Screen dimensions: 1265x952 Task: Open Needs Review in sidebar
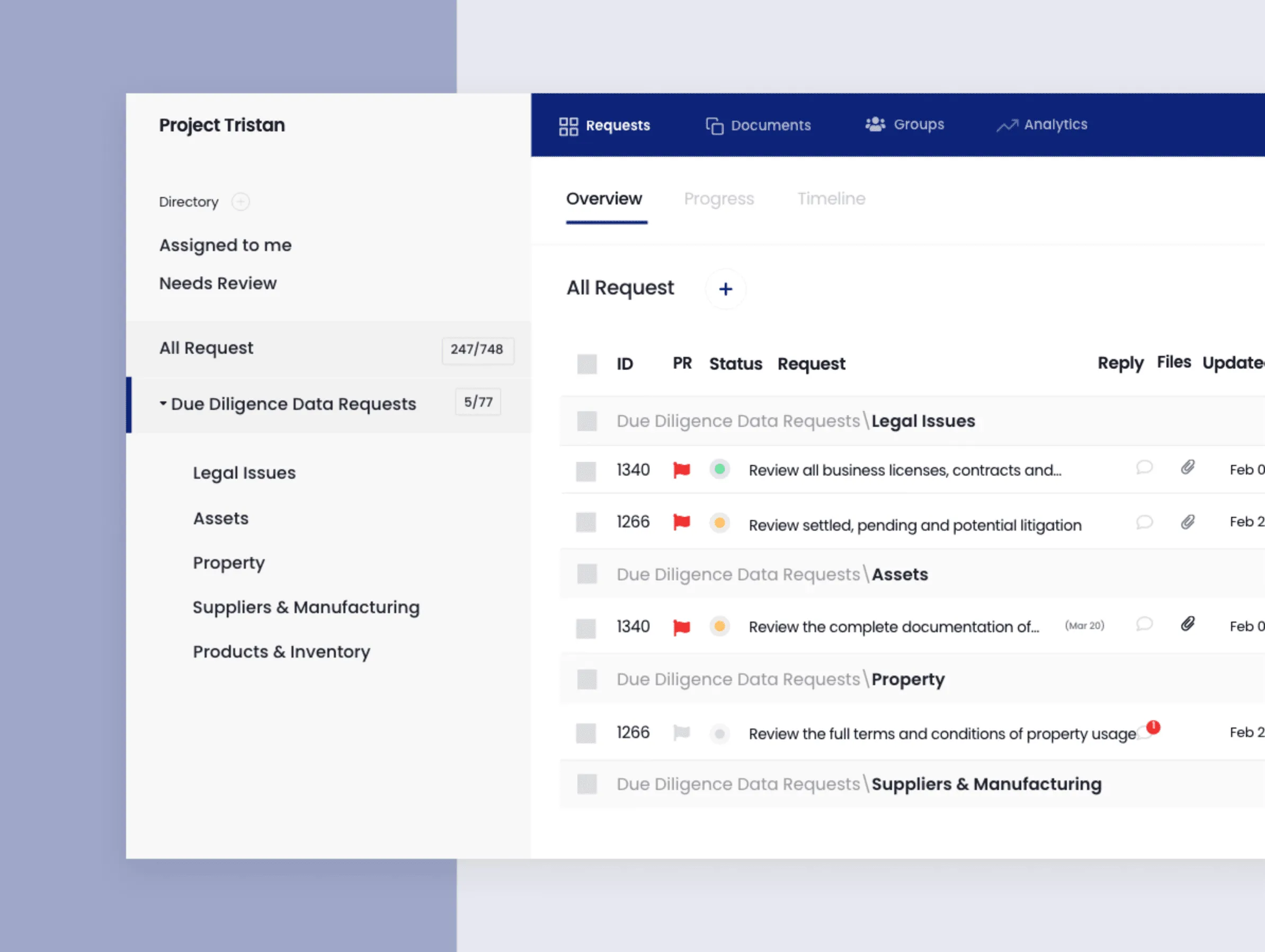pyautogui.click(x=218, y=284)
